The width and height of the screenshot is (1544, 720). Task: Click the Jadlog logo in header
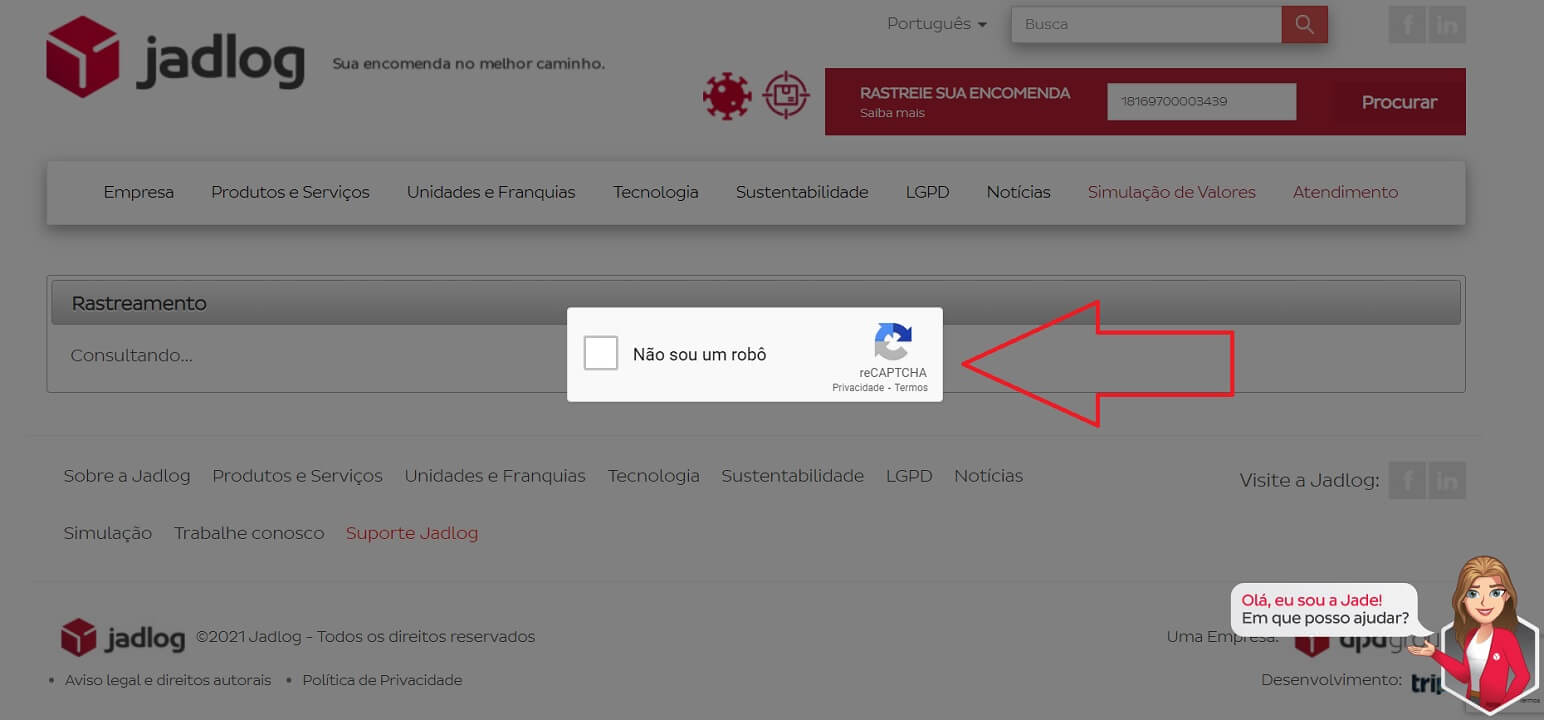(175, 58)
